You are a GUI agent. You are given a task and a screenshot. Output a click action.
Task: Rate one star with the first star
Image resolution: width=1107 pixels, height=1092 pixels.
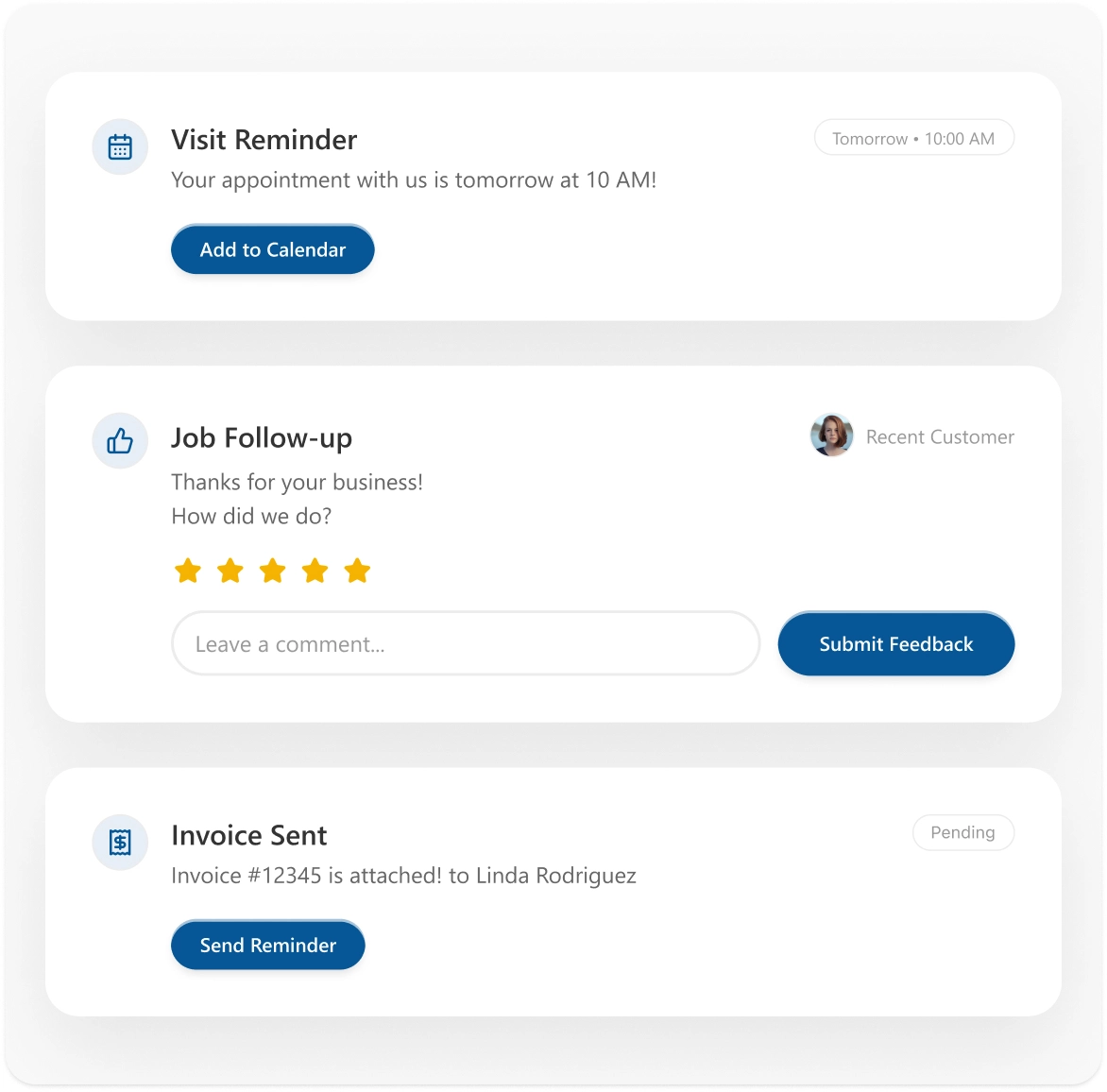pyautogui.click(x=188, y=571)
